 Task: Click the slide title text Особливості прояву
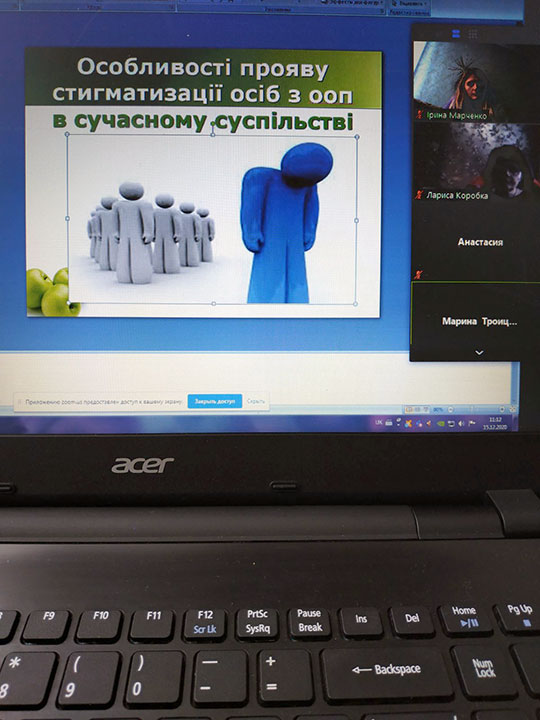pyautogui.click(x=202, y=68)
